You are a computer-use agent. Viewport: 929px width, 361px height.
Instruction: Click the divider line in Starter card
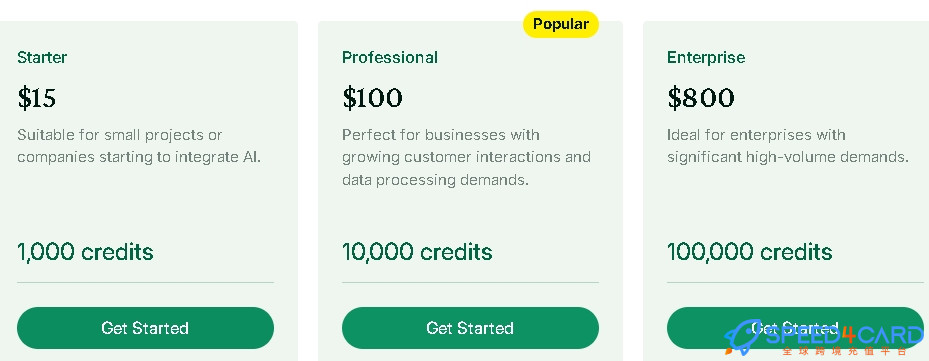(x=145, y=283)
